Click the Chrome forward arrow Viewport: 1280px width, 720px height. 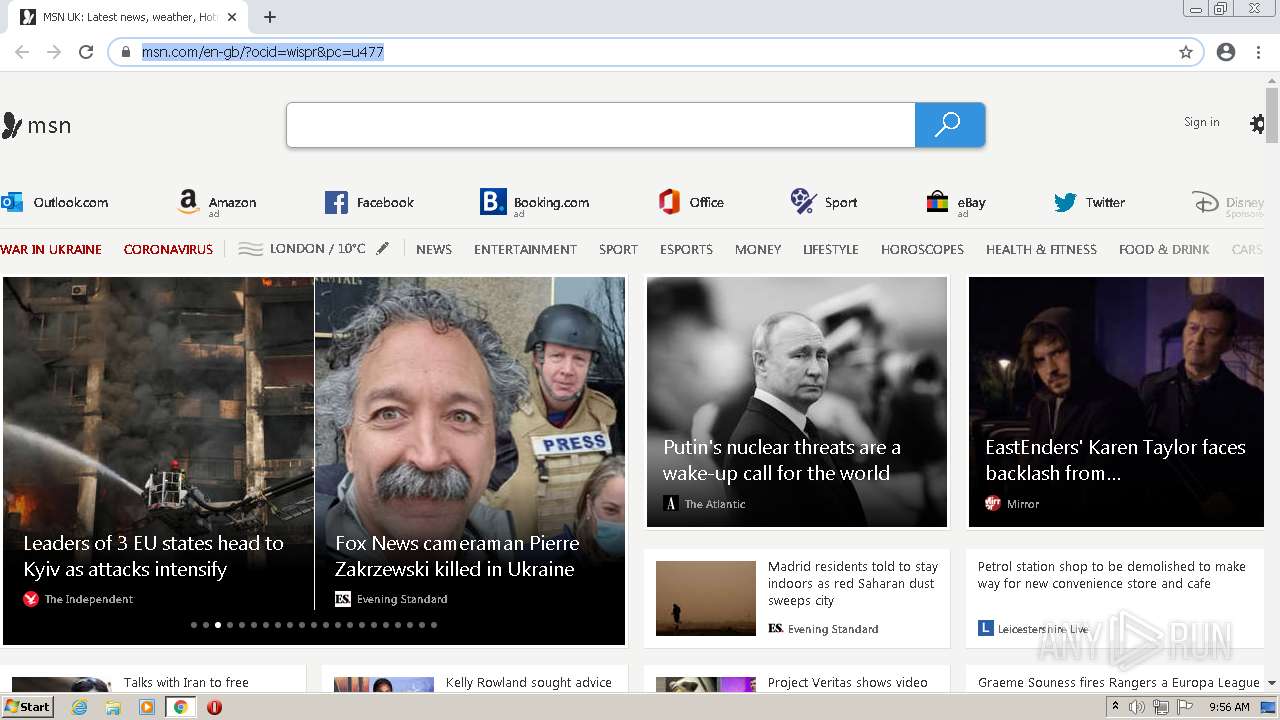tap(54, 52)
